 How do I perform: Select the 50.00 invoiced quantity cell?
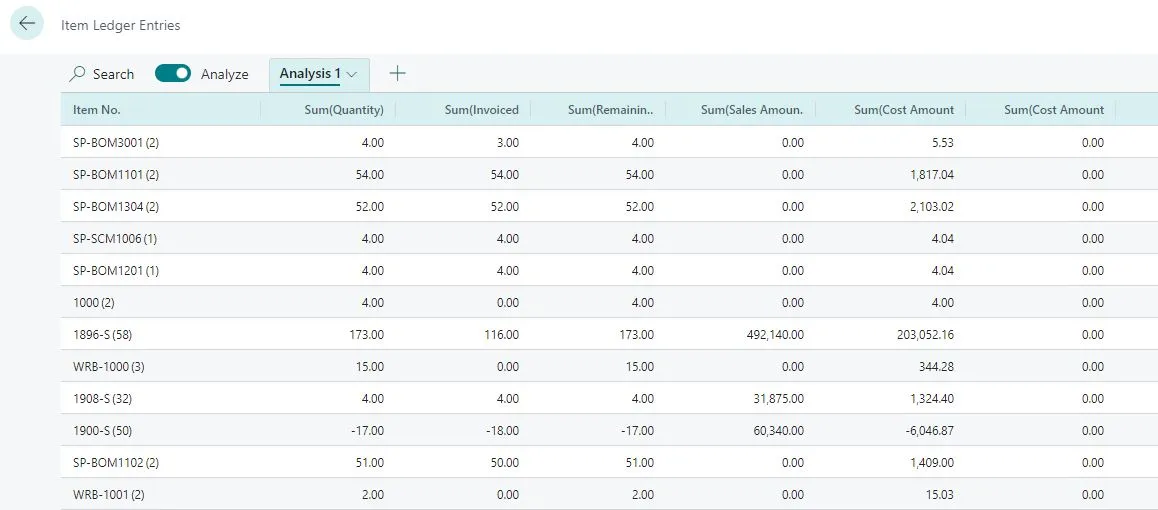click(x=504, y=463)
